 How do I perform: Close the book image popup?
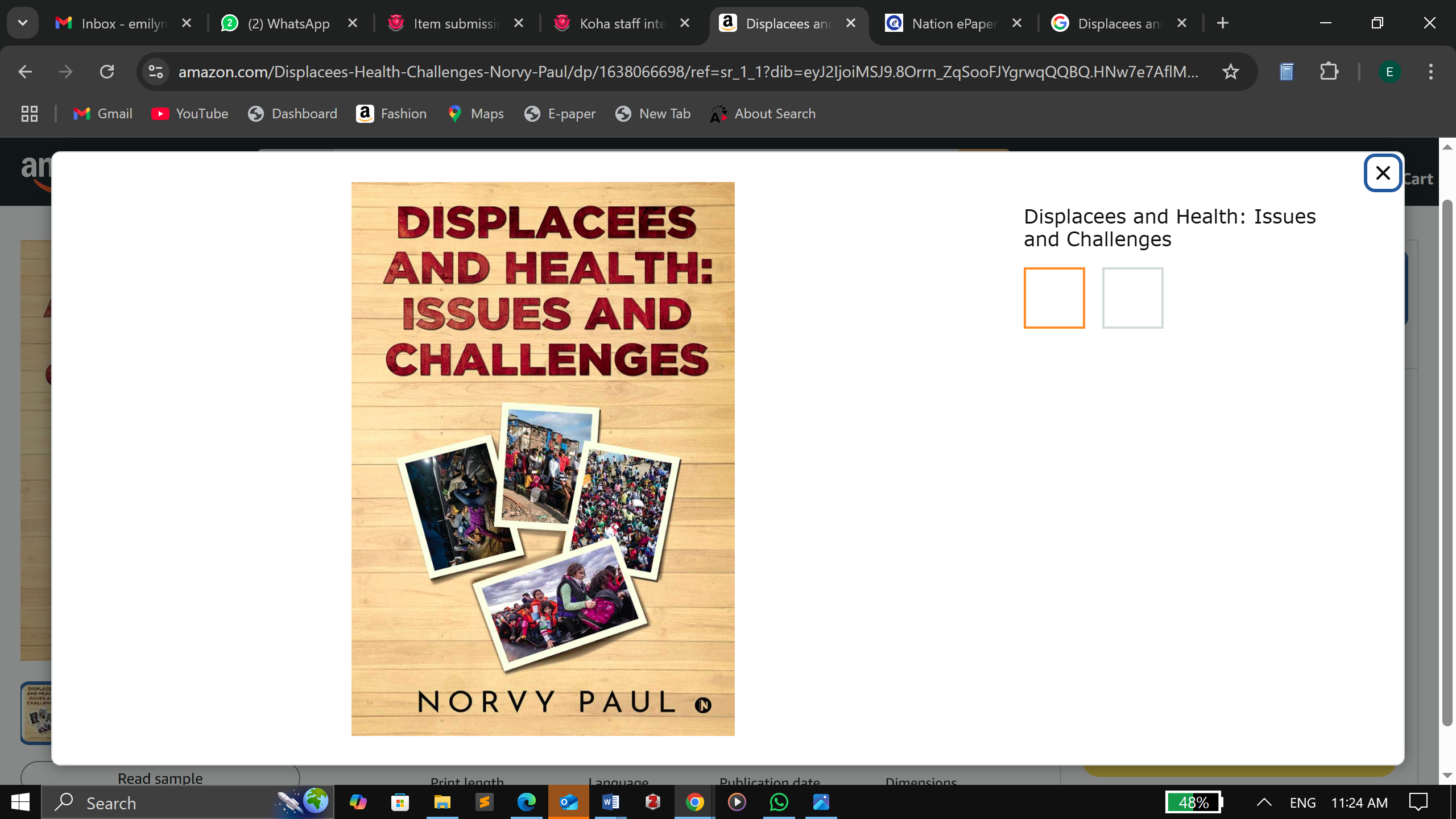pos(1383,173)
